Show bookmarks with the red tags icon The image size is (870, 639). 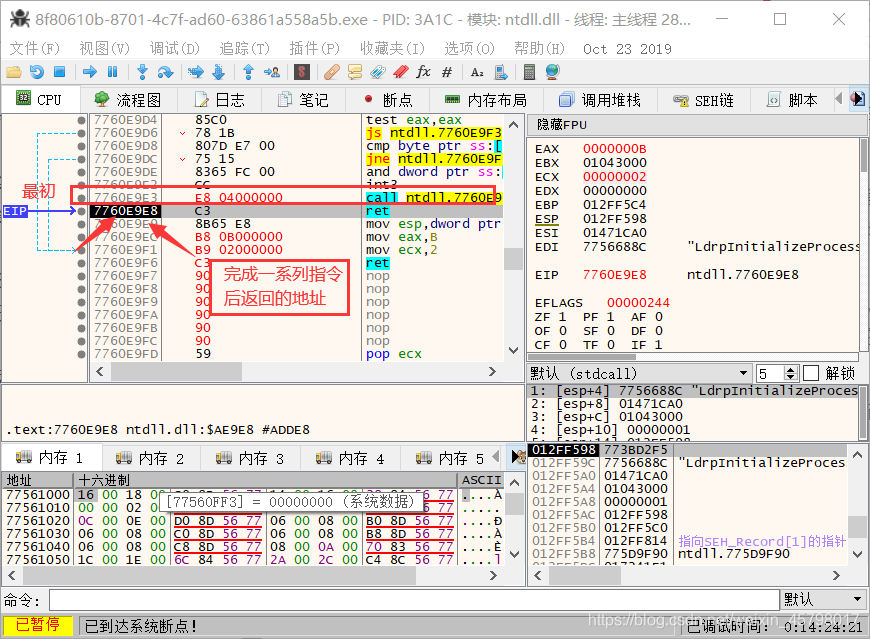pos(401,72)
